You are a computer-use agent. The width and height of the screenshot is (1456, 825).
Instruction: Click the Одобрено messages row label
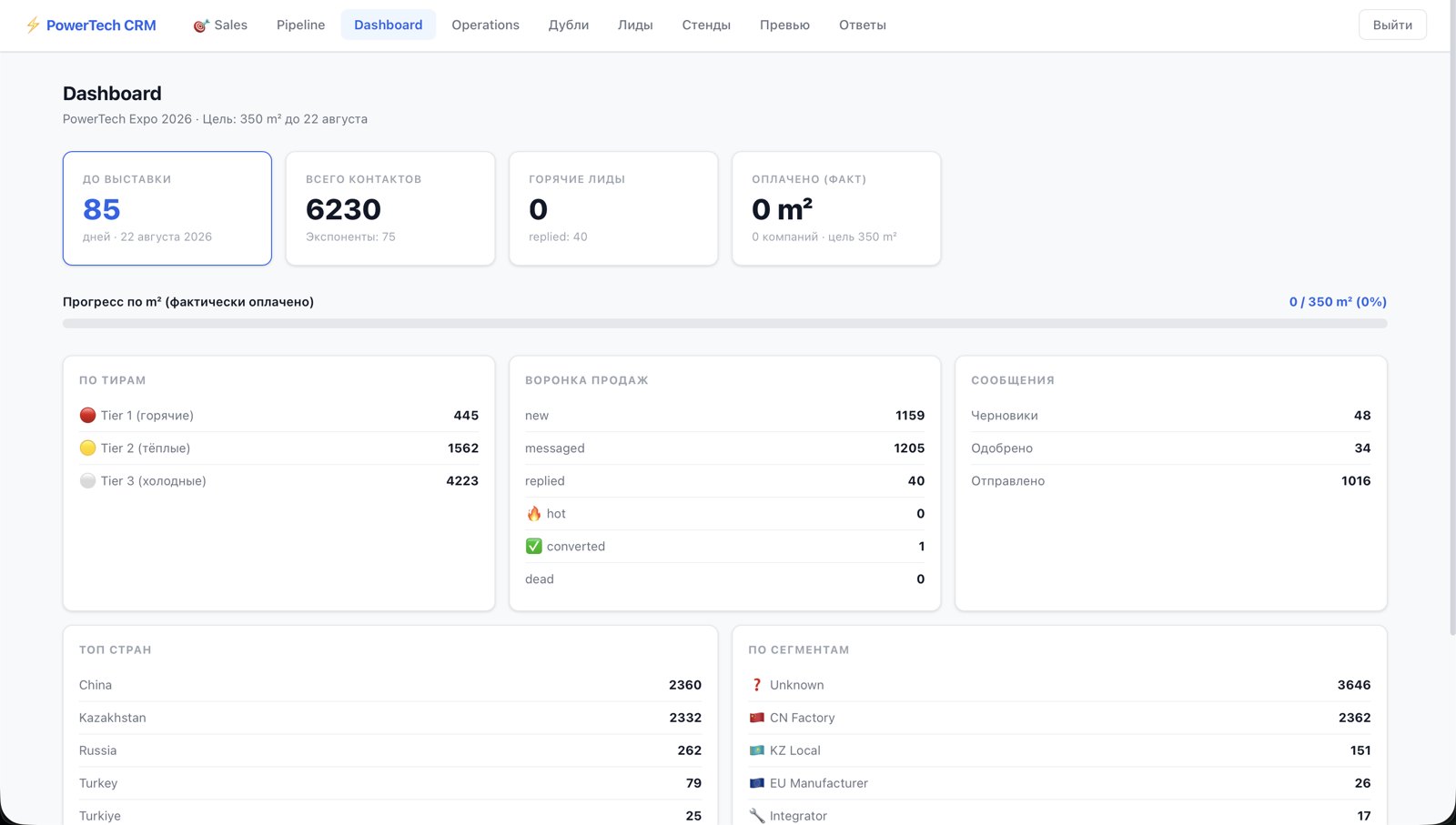1001,448
